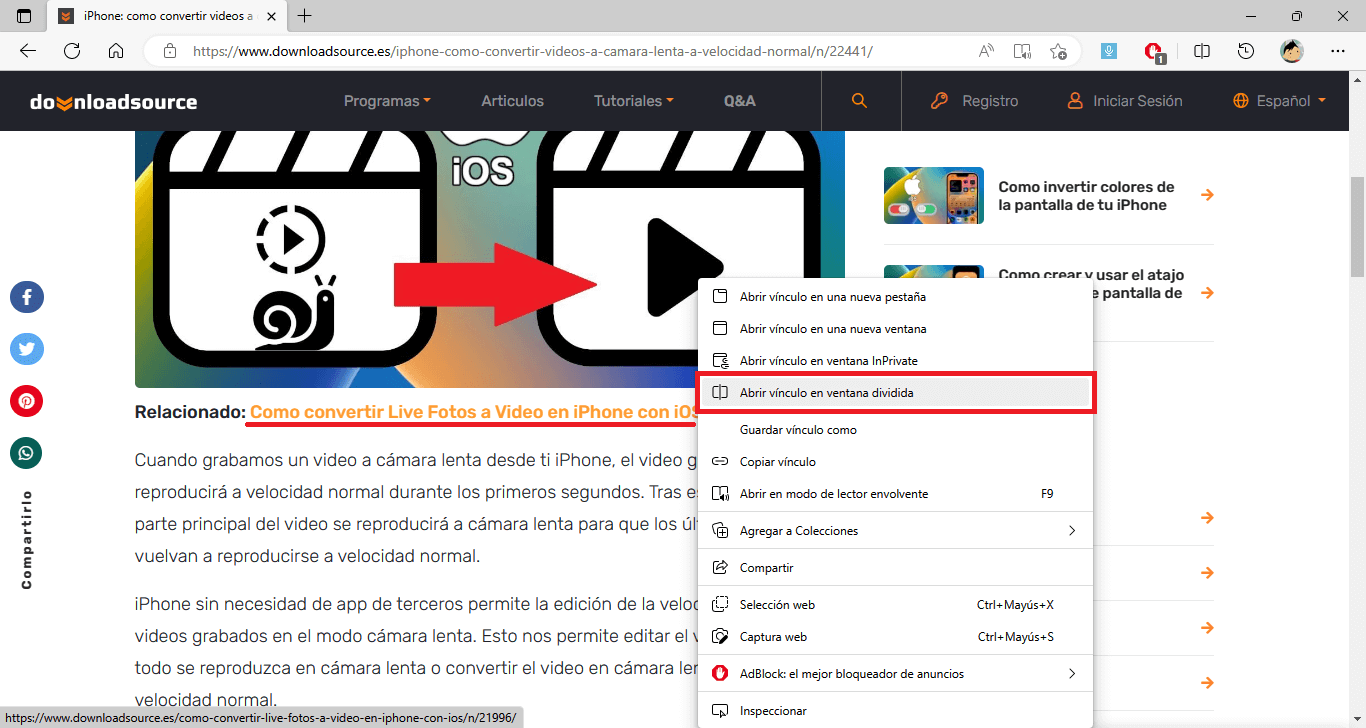
Task: Share on Facebook icon
Action: (x=27, y=297)
